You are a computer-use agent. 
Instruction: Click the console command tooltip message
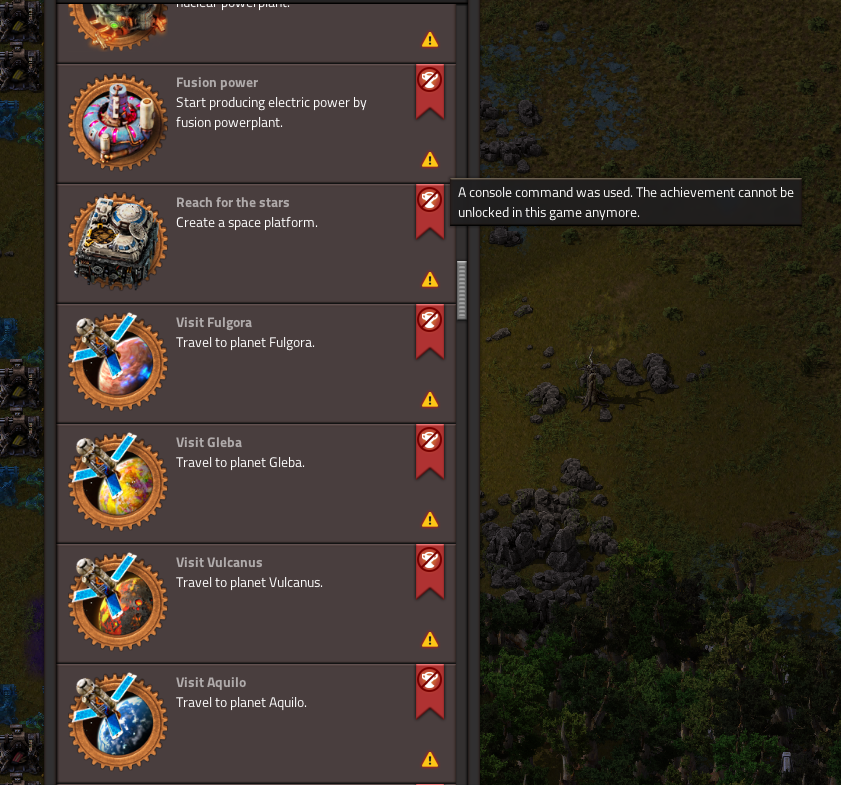(x=625, y=202)
